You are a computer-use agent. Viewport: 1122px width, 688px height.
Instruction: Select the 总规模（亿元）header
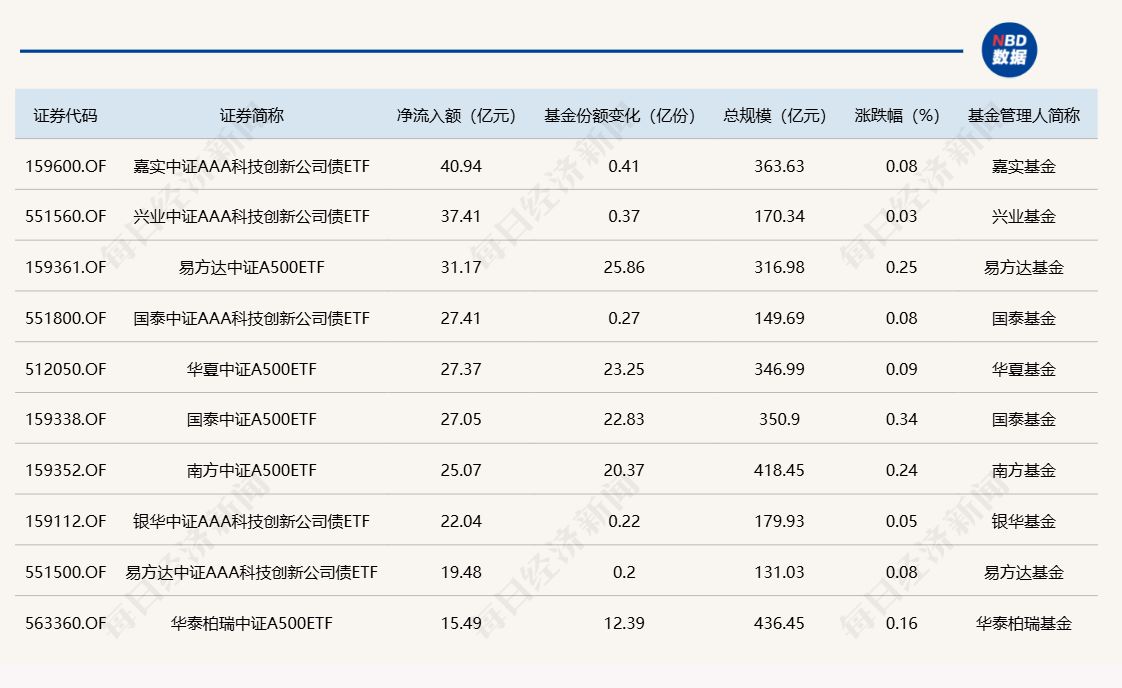pos(773,115)
